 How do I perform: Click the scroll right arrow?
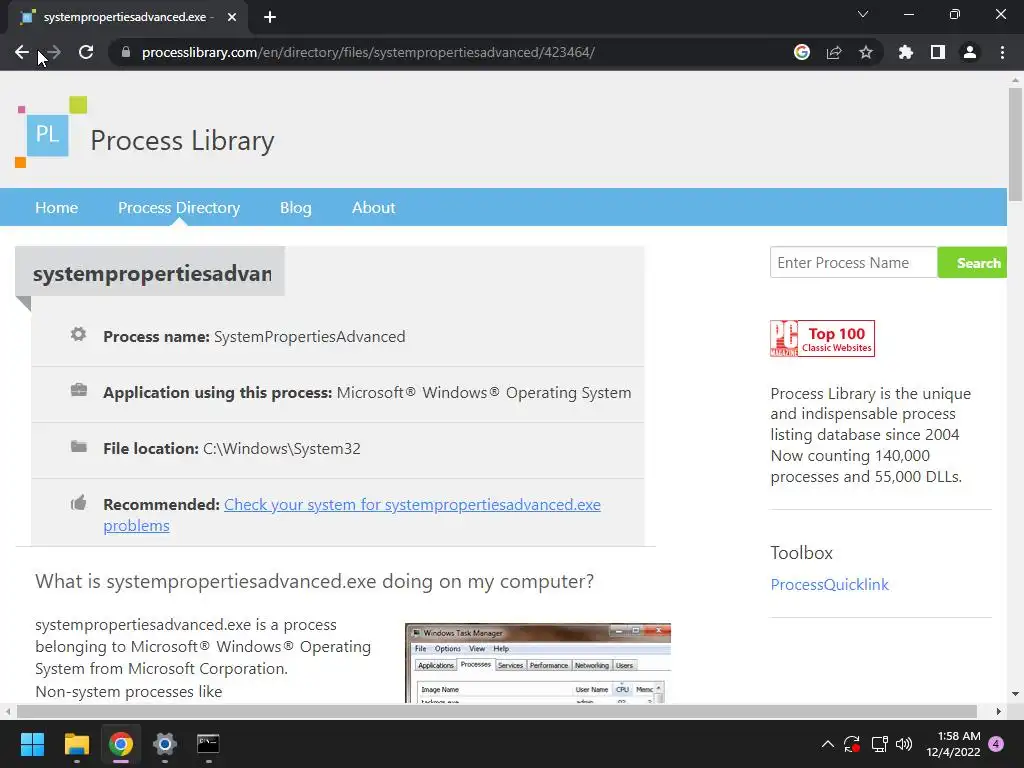coord(999,711)
